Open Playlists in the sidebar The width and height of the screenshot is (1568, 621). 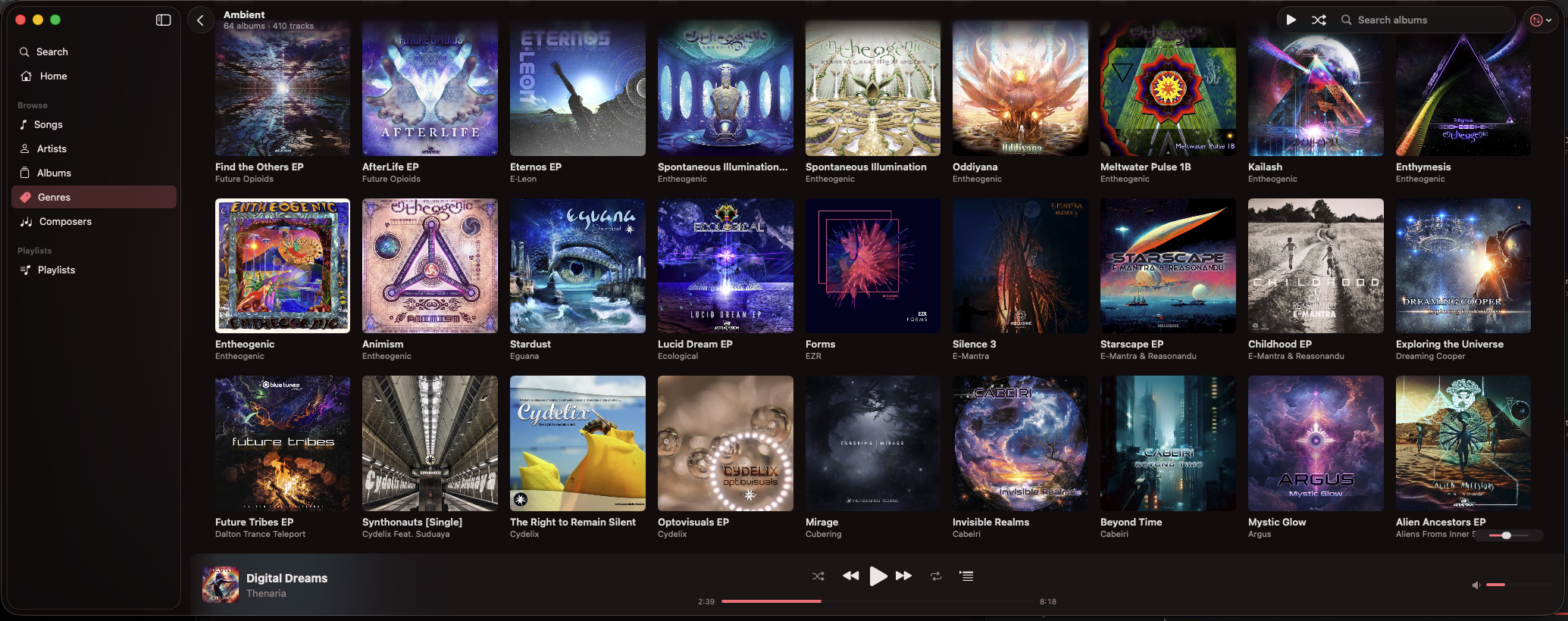[x=94, y=270]
